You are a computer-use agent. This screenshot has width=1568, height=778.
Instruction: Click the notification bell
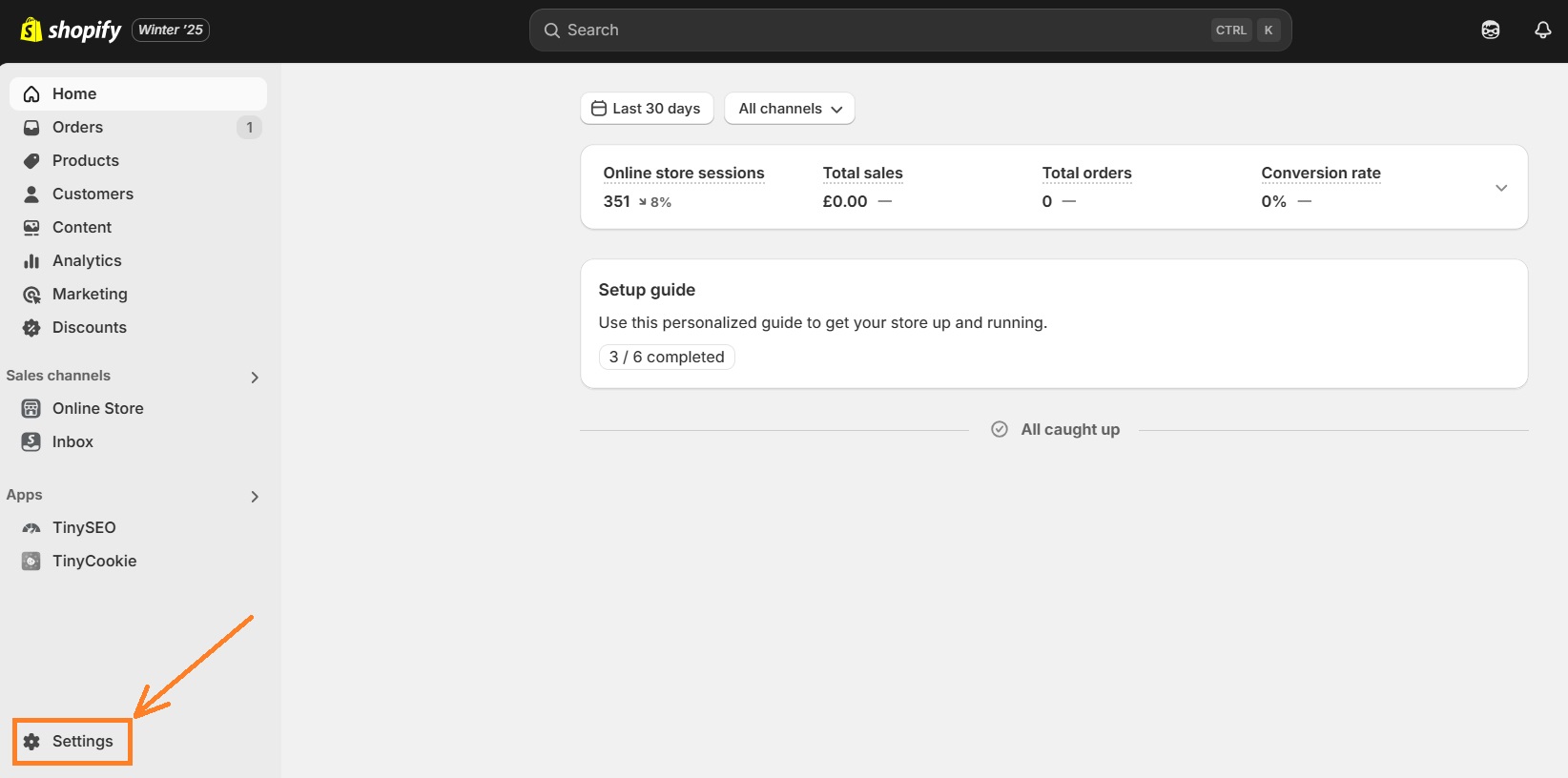tap(1542, 30)
